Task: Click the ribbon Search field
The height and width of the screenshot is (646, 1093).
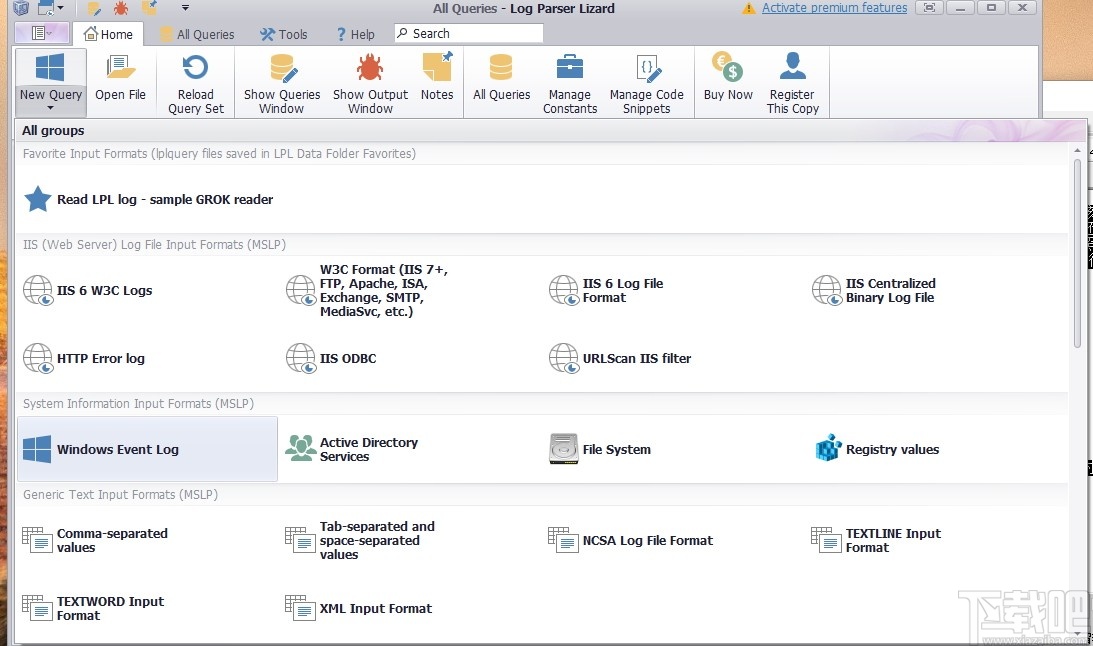Action: (x=468, y=33)
